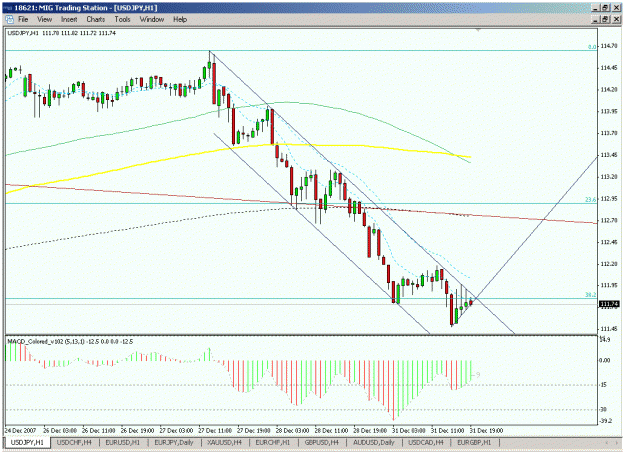
Task: Open the Help menu
Action: point(180,19)
